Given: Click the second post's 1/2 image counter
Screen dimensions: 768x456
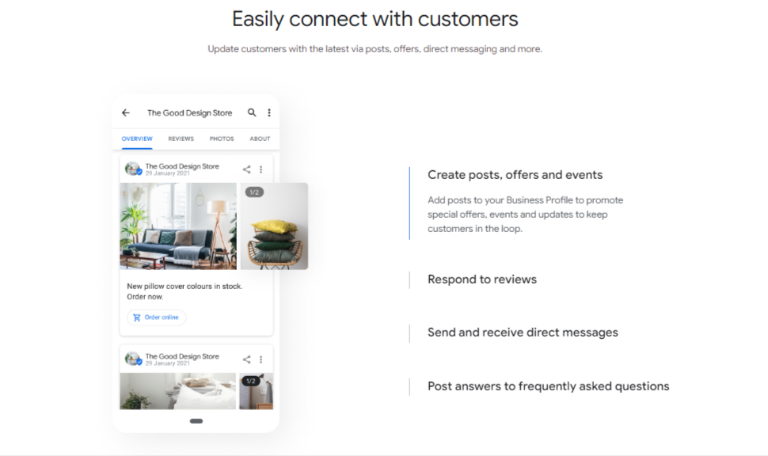Looking at the screenshot, I should [x=251, y=381].
